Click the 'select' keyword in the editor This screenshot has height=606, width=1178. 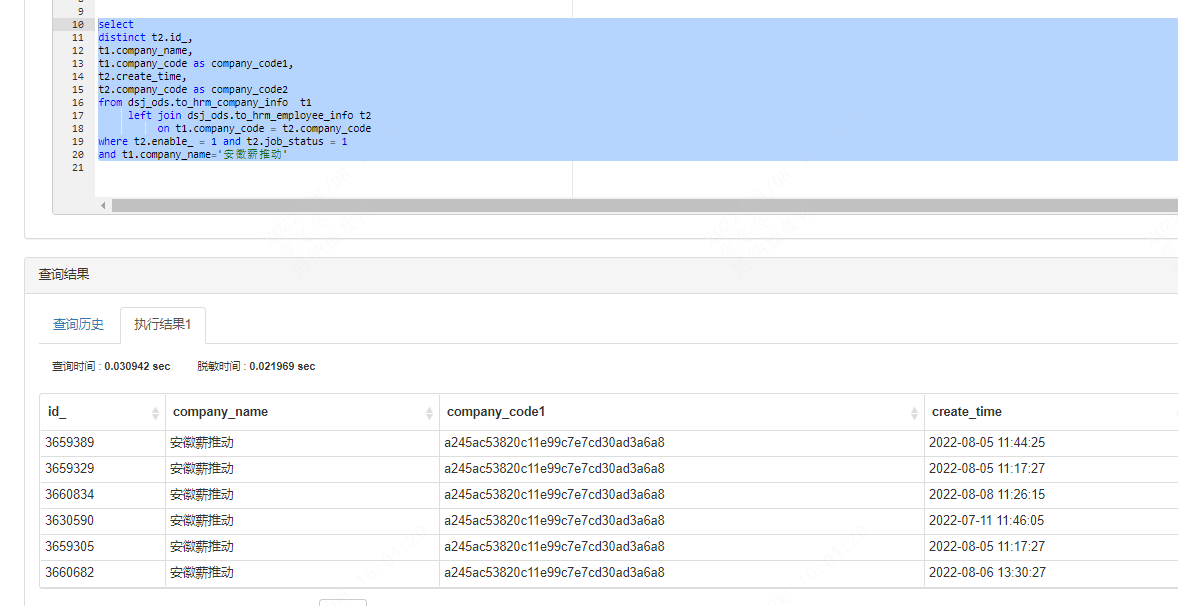click(x=115, y=24)
